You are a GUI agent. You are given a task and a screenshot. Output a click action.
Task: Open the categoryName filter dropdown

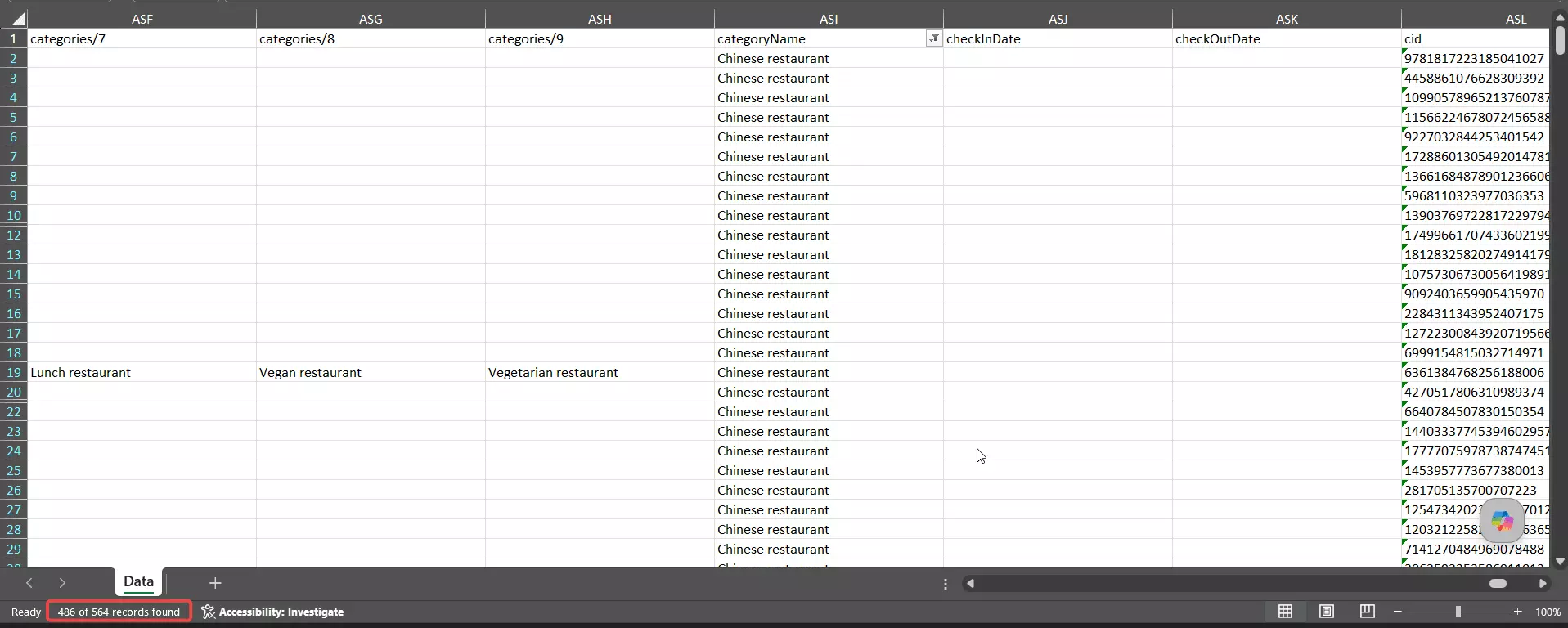click(933, 38)
